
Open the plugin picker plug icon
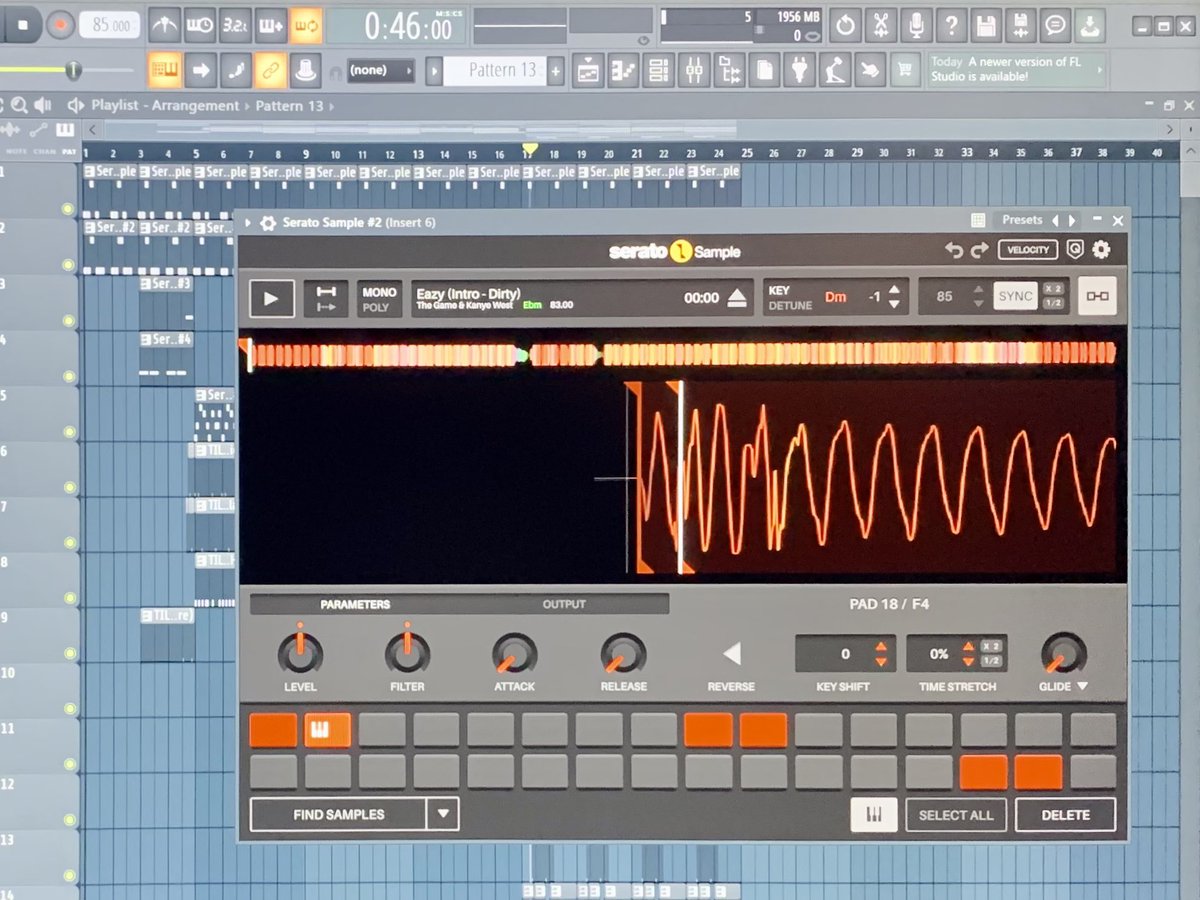(799, 70)
